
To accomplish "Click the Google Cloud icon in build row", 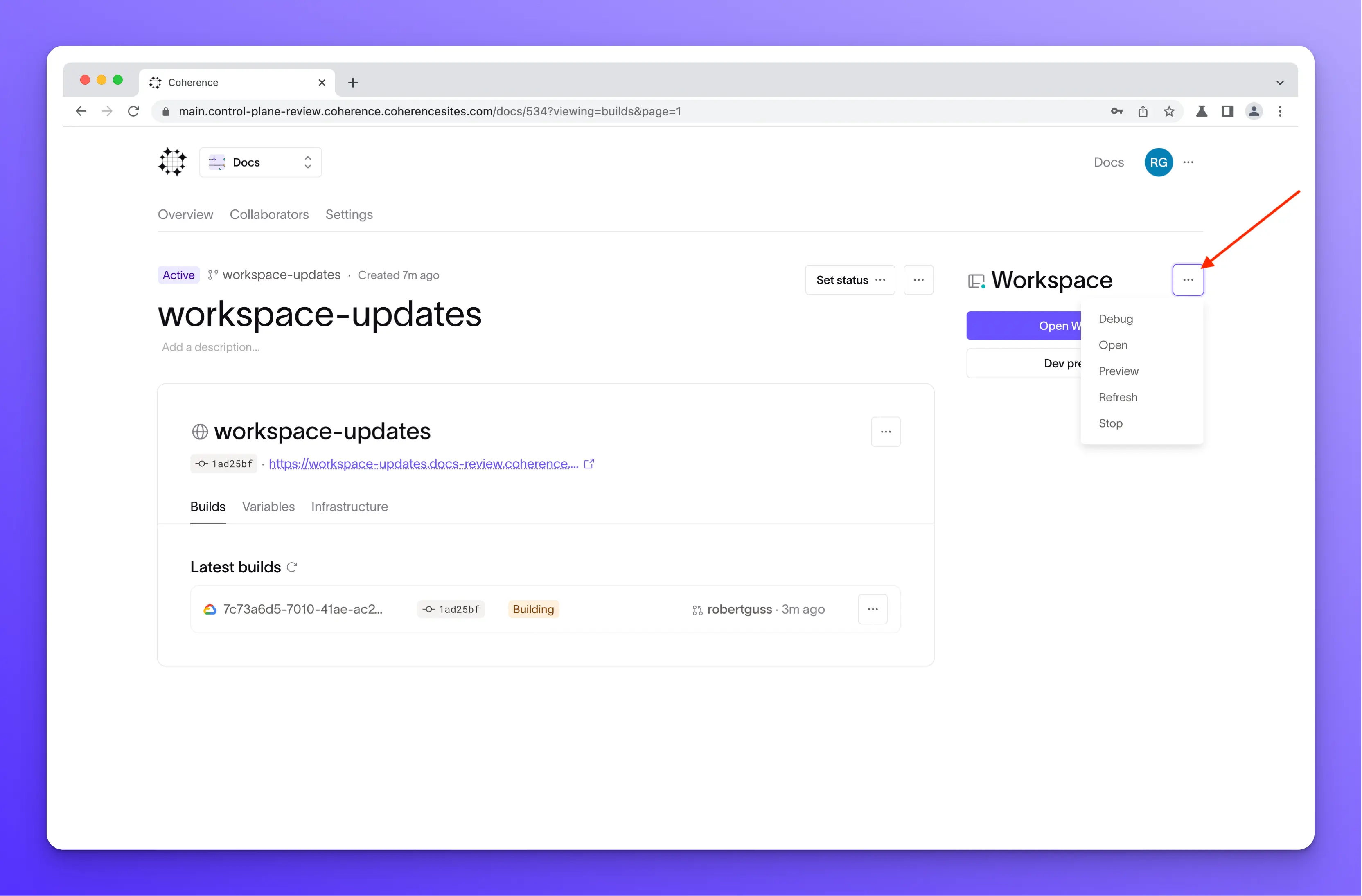I will point(210,610).
